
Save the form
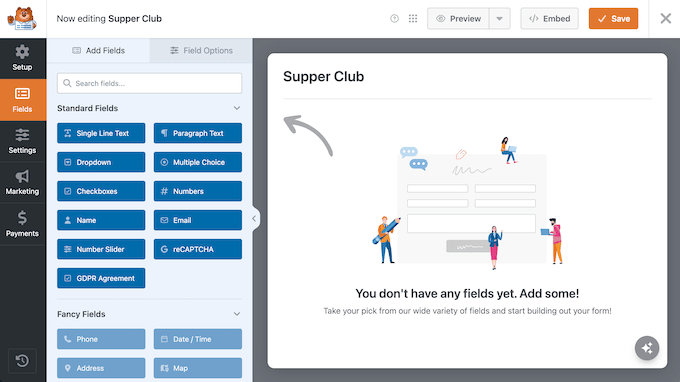[x=613, y=19]
